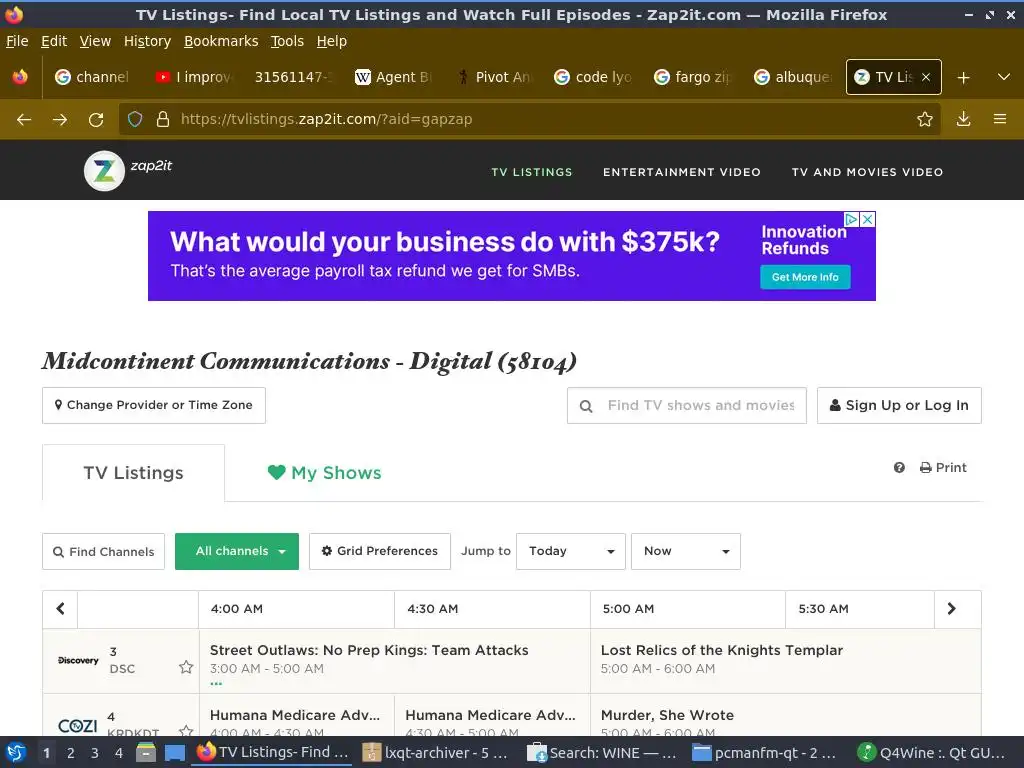The image size is (1024, 768).
Task: Open the Firefox downloads panel
Action: (x=963, y=119)
